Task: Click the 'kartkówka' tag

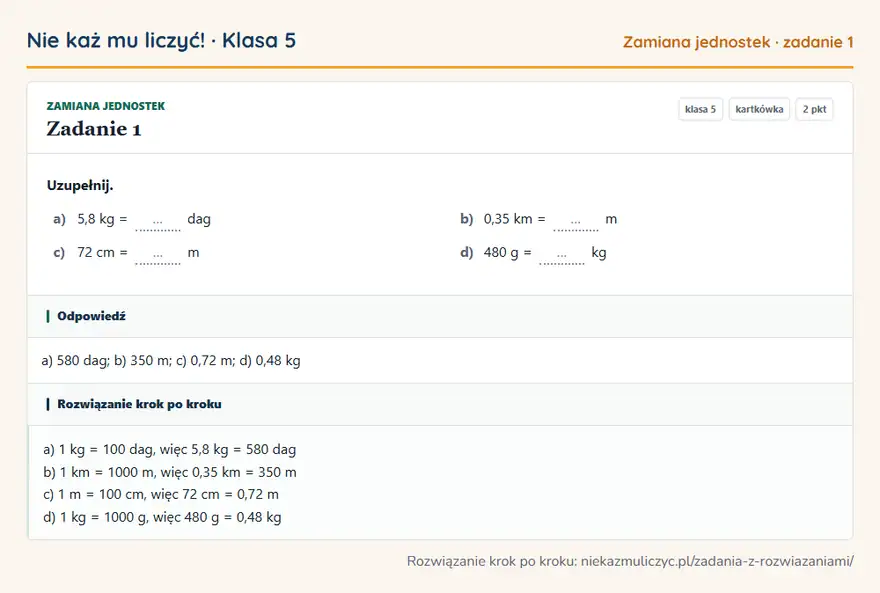Action: (x=759, y=109)
